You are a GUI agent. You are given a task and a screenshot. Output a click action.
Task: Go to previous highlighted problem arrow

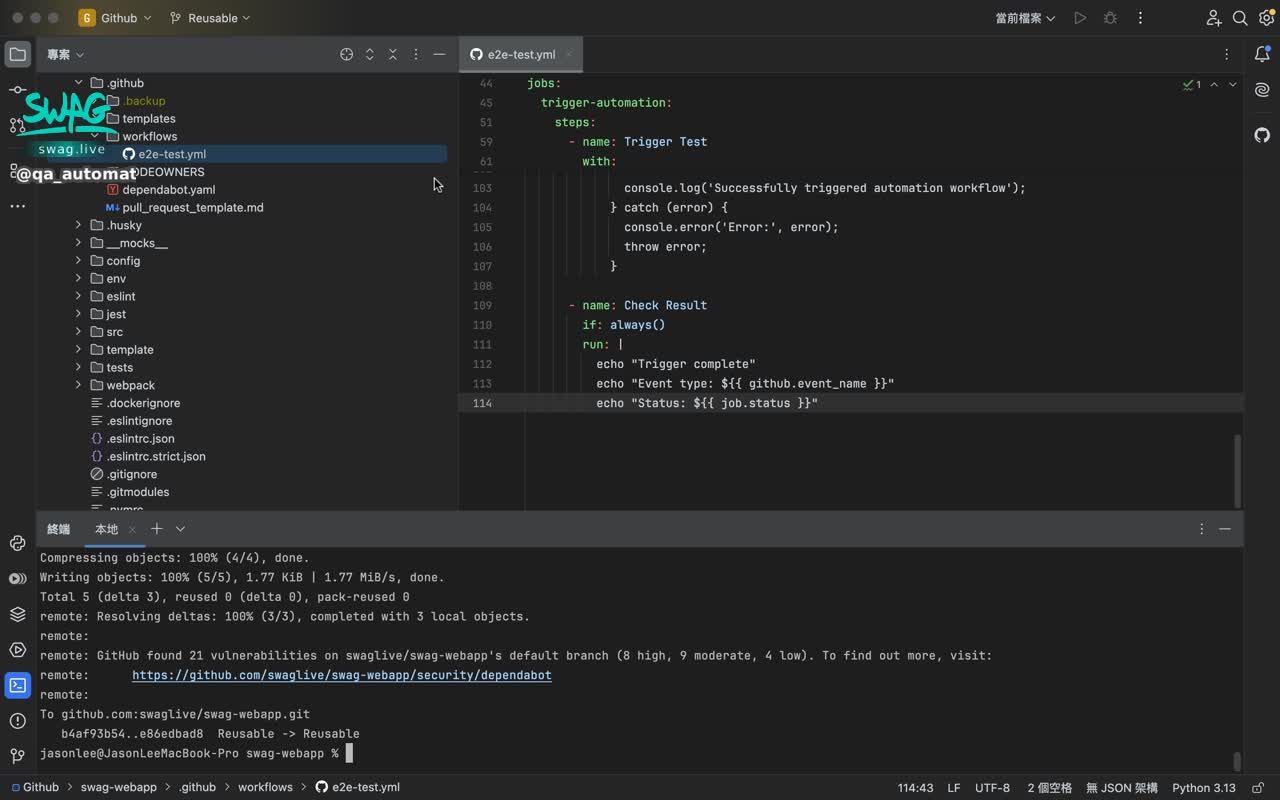(x=1214, y=85)
